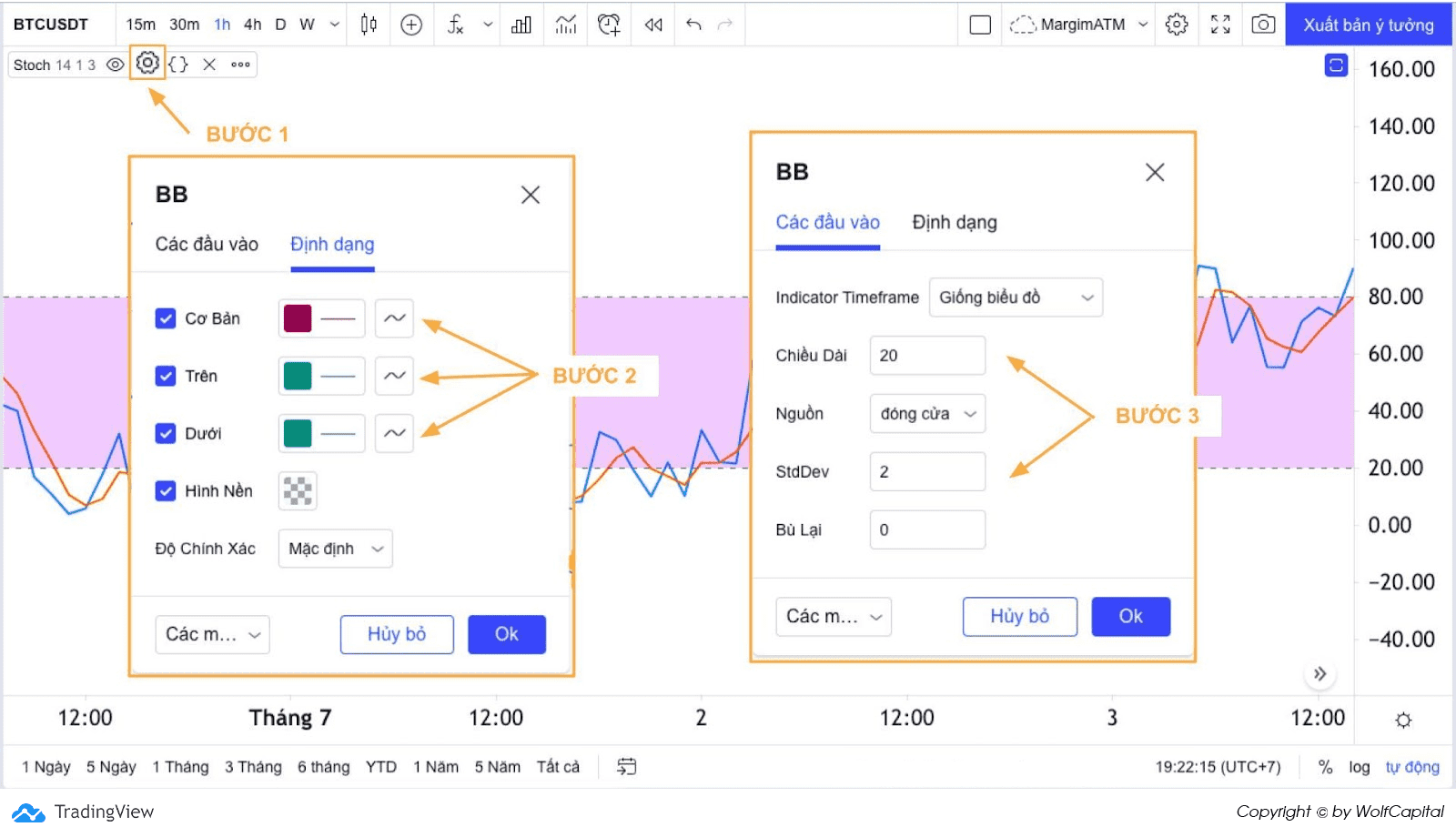Click the compare or add symbol icon

coord(411,25)
